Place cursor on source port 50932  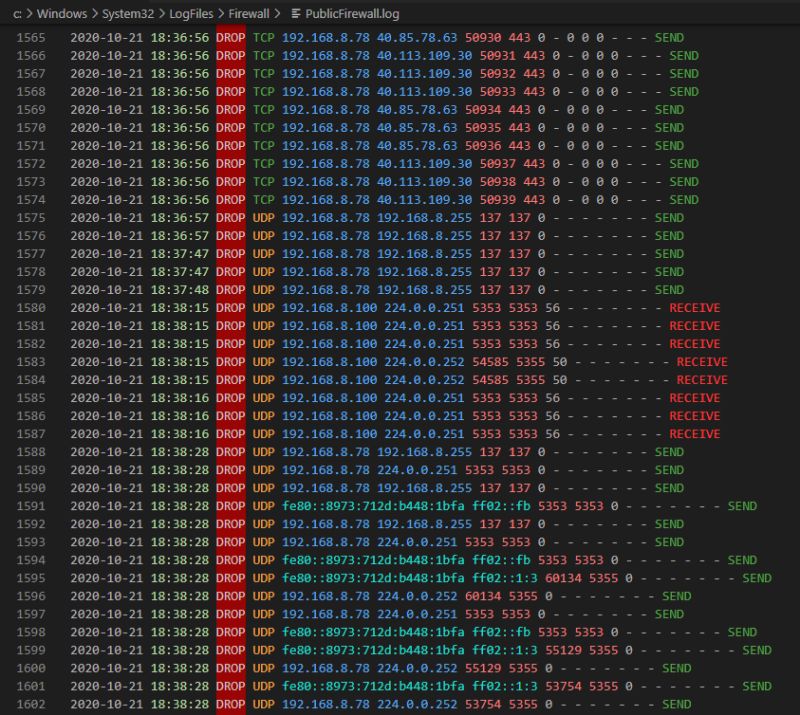(497, 73)
